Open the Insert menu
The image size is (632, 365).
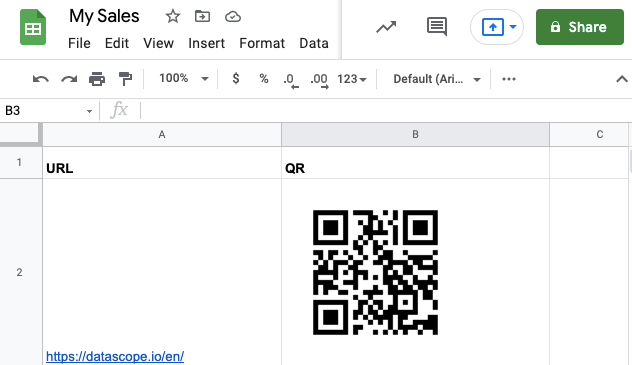click(x=206, y=43)
